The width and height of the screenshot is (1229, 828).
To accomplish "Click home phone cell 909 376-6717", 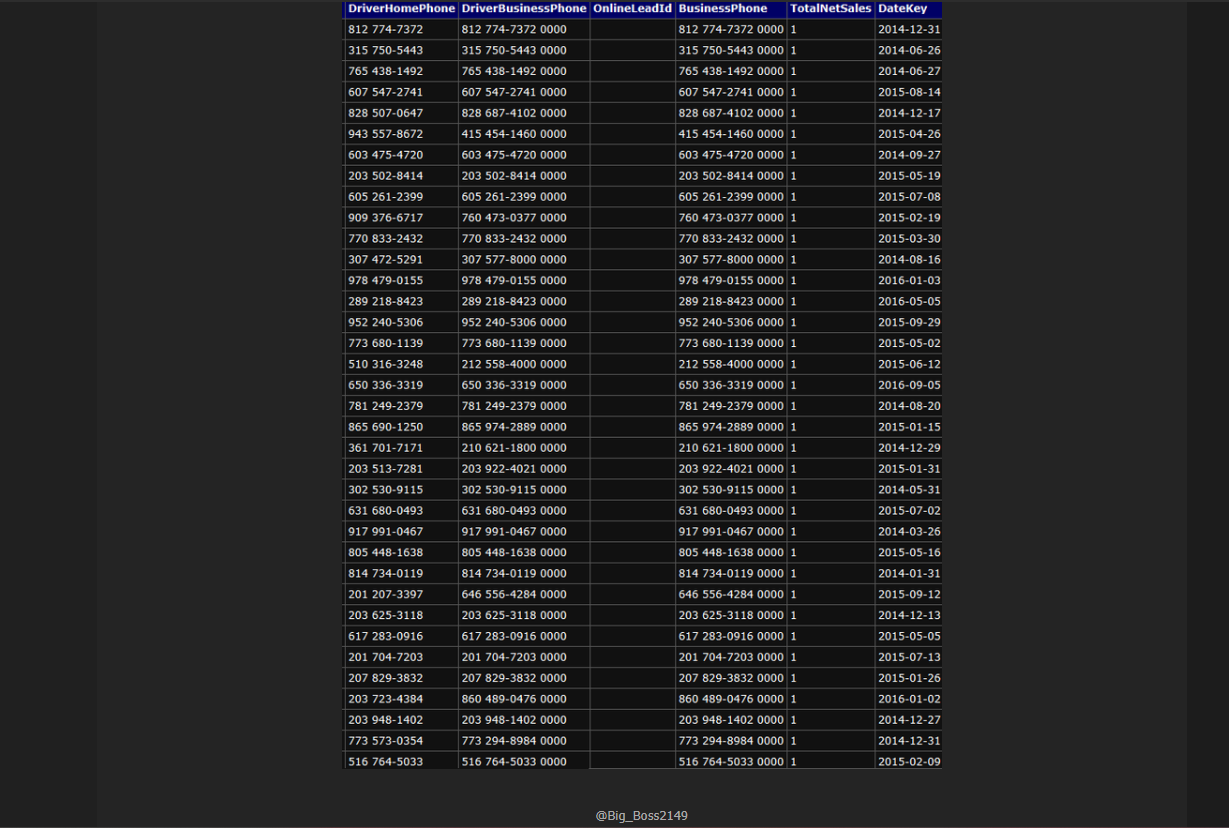I will (386, 218).
